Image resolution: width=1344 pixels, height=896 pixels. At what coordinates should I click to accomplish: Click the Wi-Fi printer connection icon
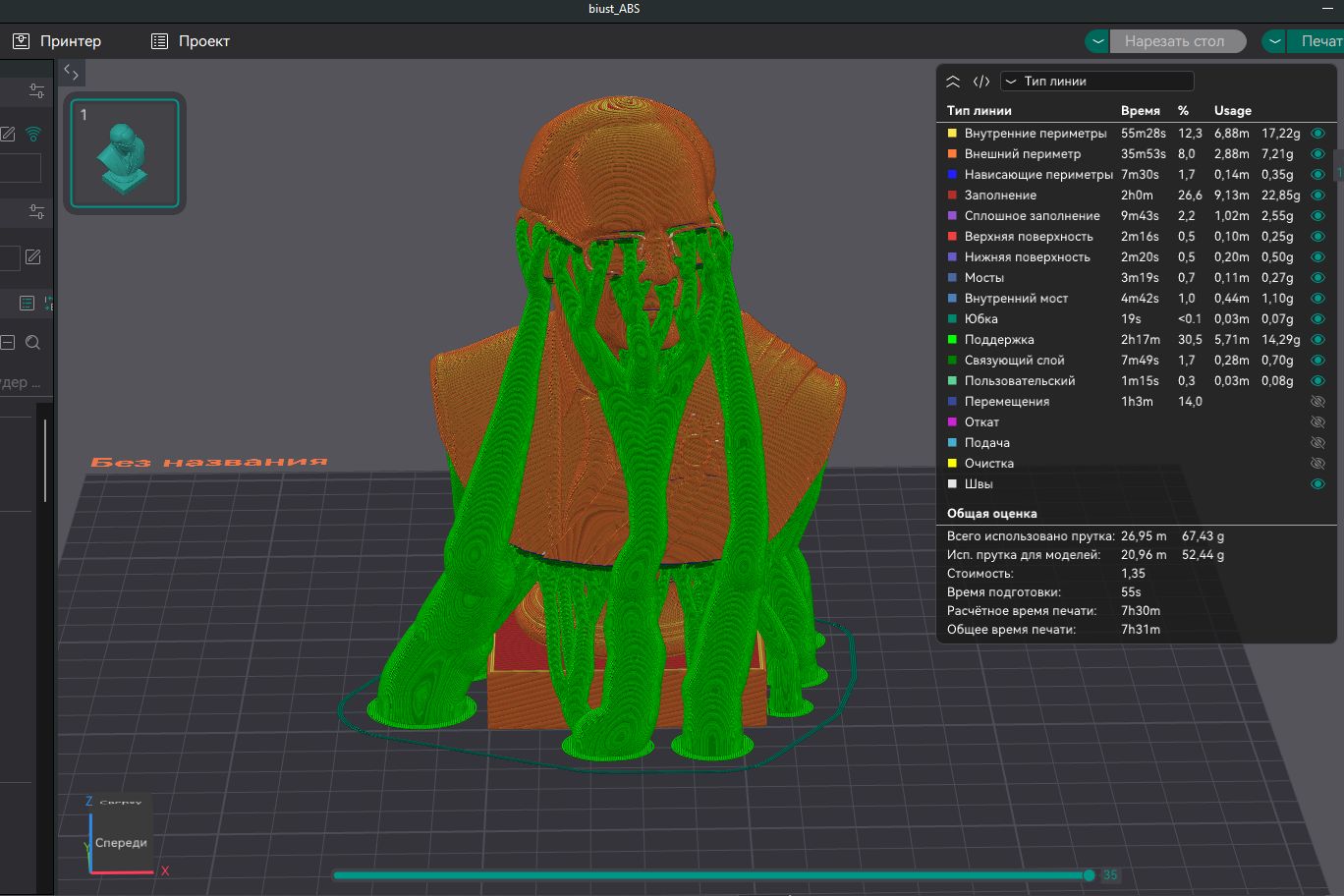coord(33,134)
